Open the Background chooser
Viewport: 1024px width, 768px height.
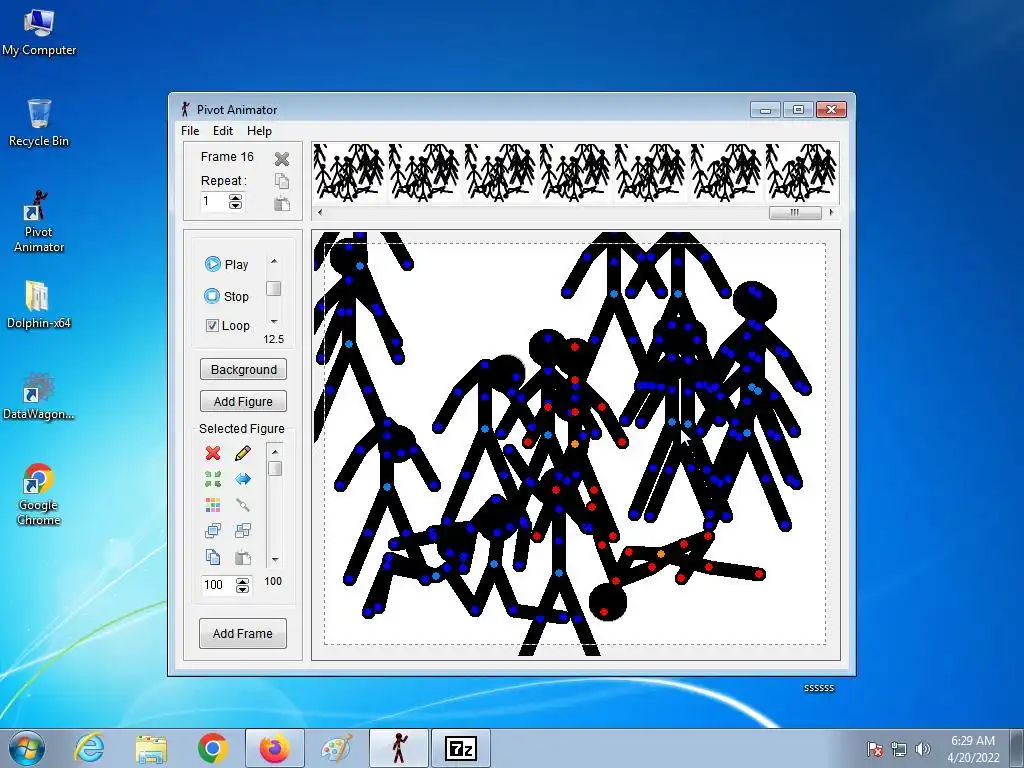243,370
